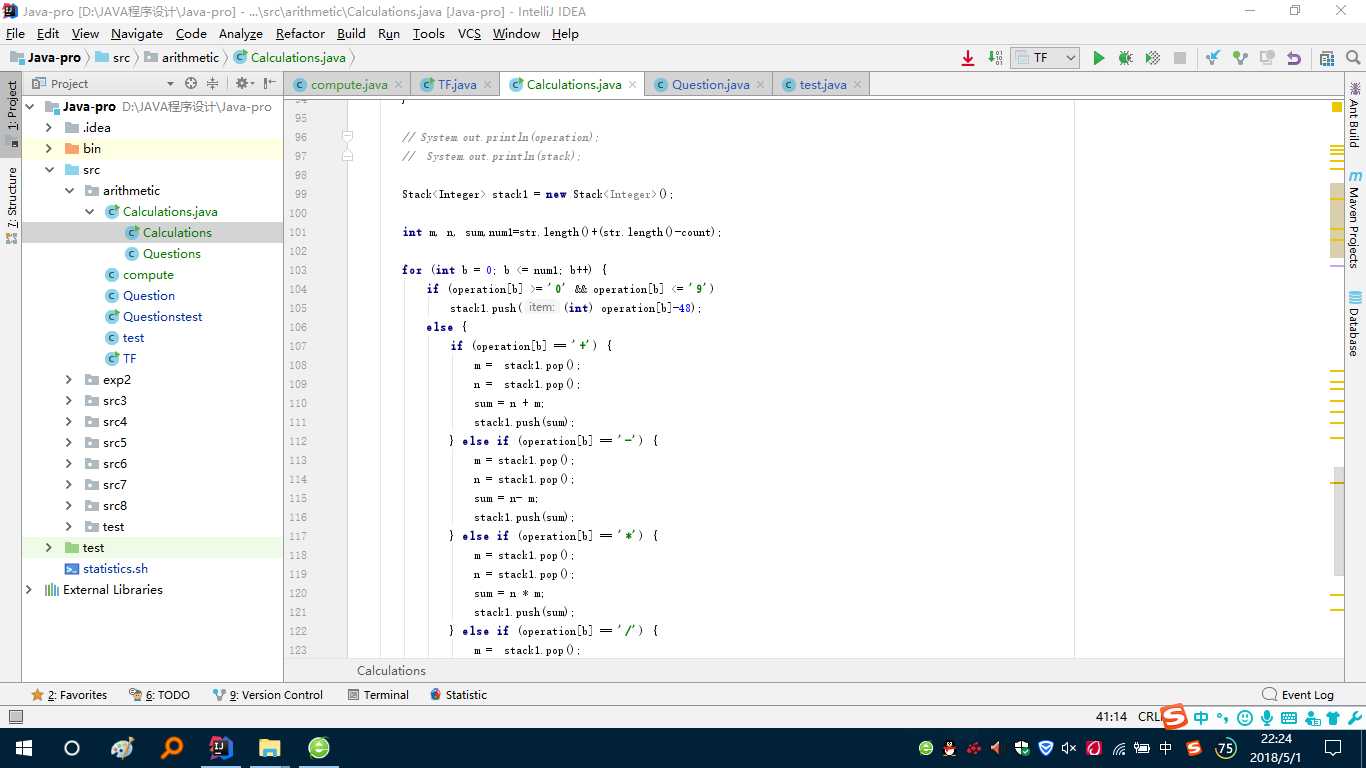Expand the bin folder

pyautogui.click(x=49, y=149)
